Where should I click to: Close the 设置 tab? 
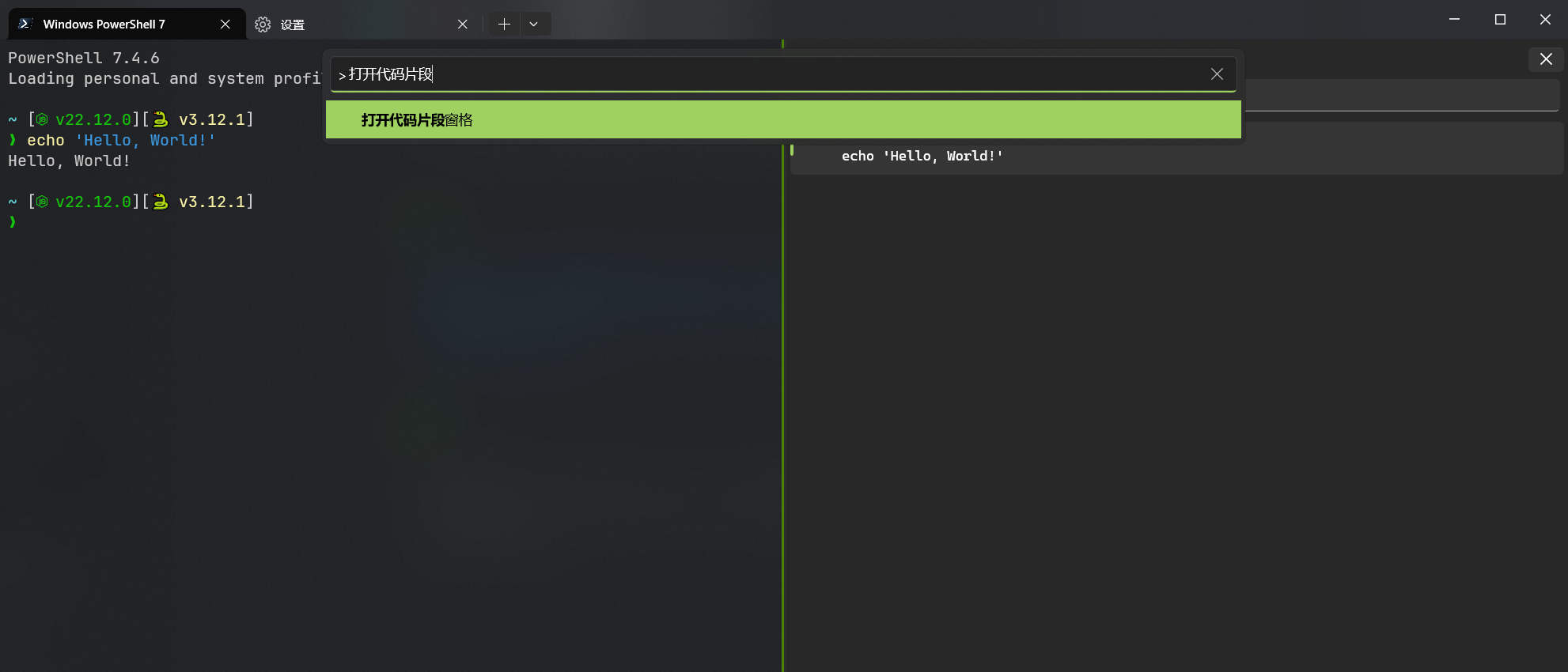pyautogui.click(x=463, y=25)
